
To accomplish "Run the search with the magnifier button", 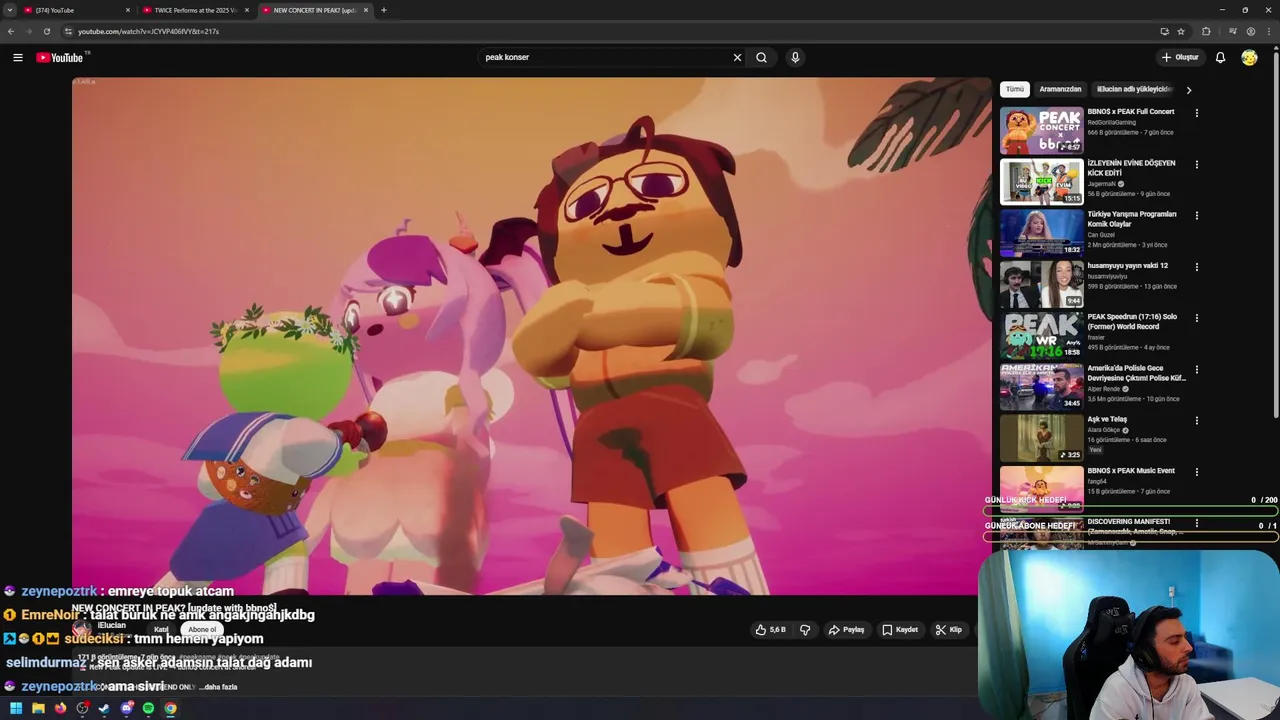I will pos(761,57).
